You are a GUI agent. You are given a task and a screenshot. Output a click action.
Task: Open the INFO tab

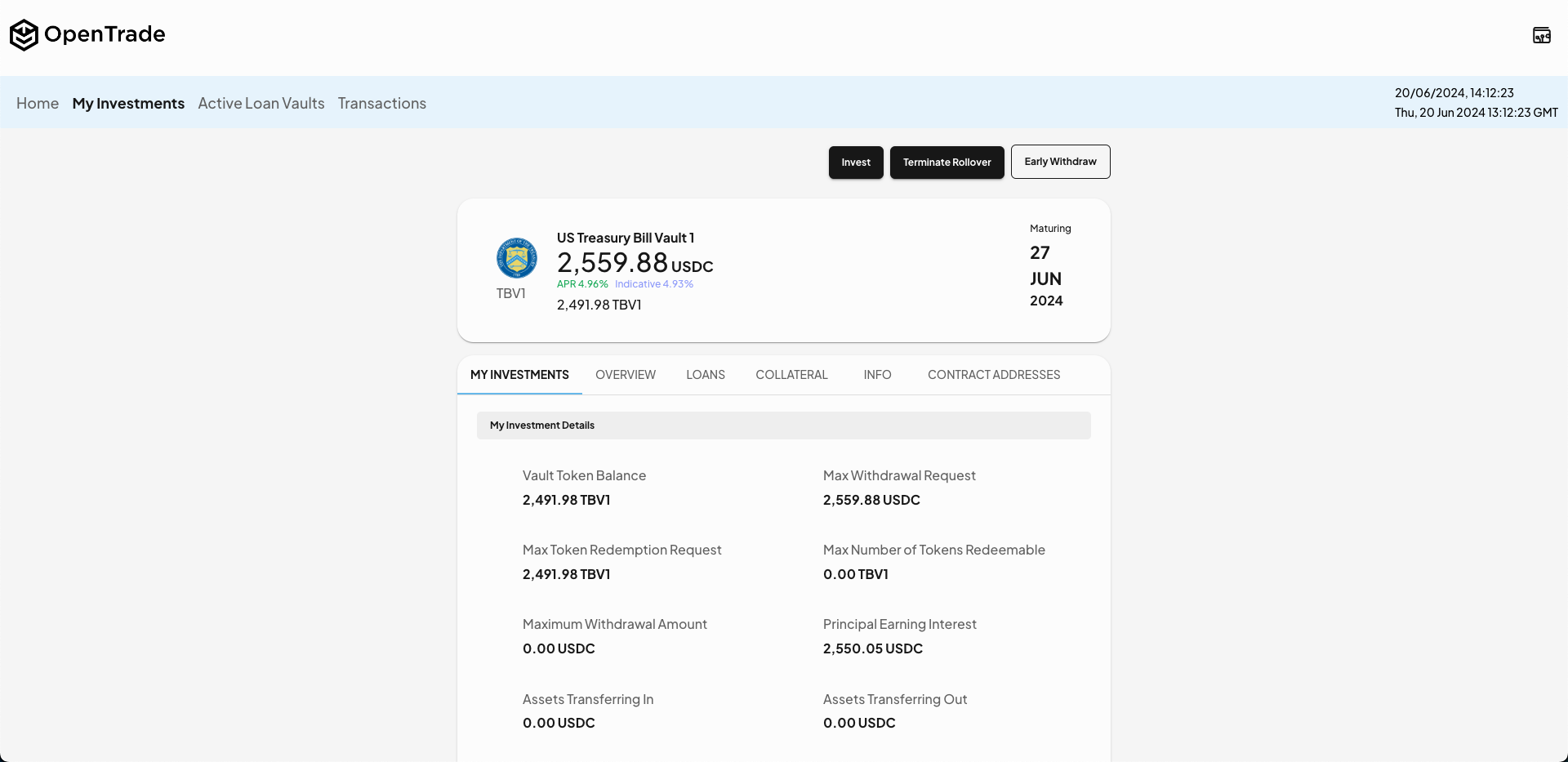click(877, 375)
